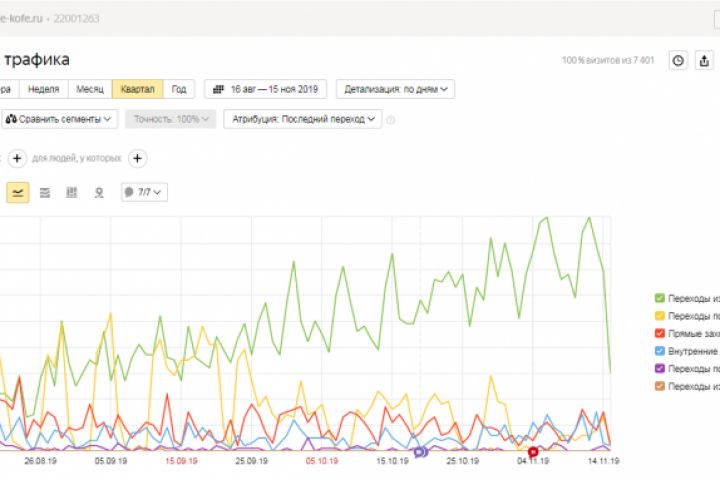
Task: Click the plus icon after 'для людей, у которых'
Action: tap(138, 158)
